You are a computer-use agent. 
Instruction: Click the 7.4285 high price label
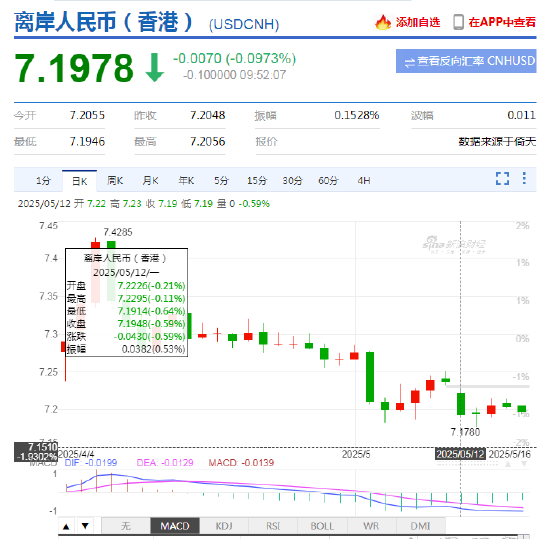pos(118,232)
